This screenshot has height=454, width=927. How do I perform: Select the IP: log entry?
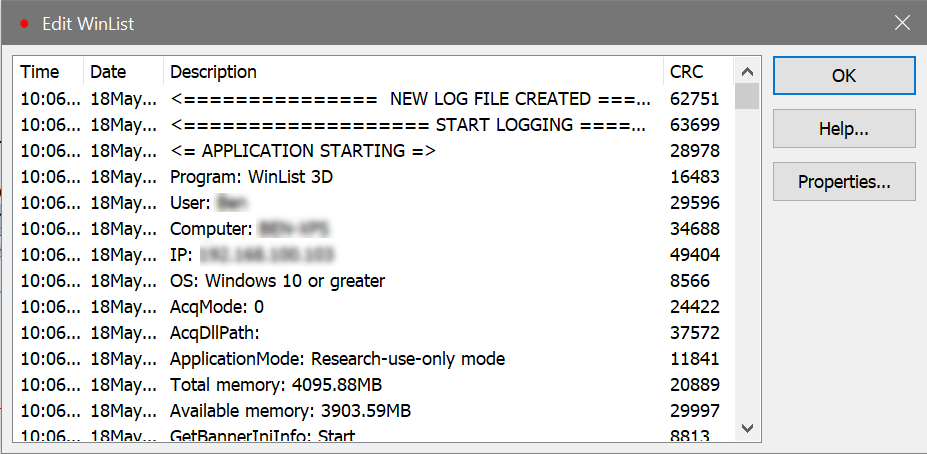point(374,255)
